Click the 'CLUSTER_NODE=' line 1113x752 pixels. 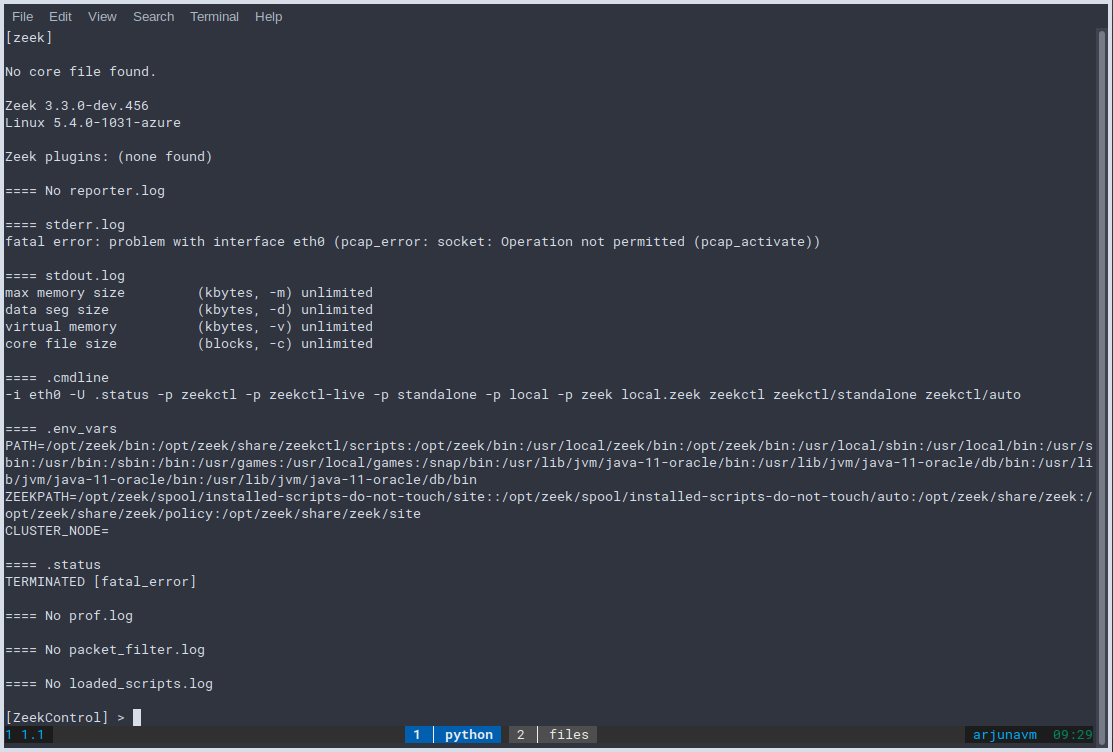point(57,531)
